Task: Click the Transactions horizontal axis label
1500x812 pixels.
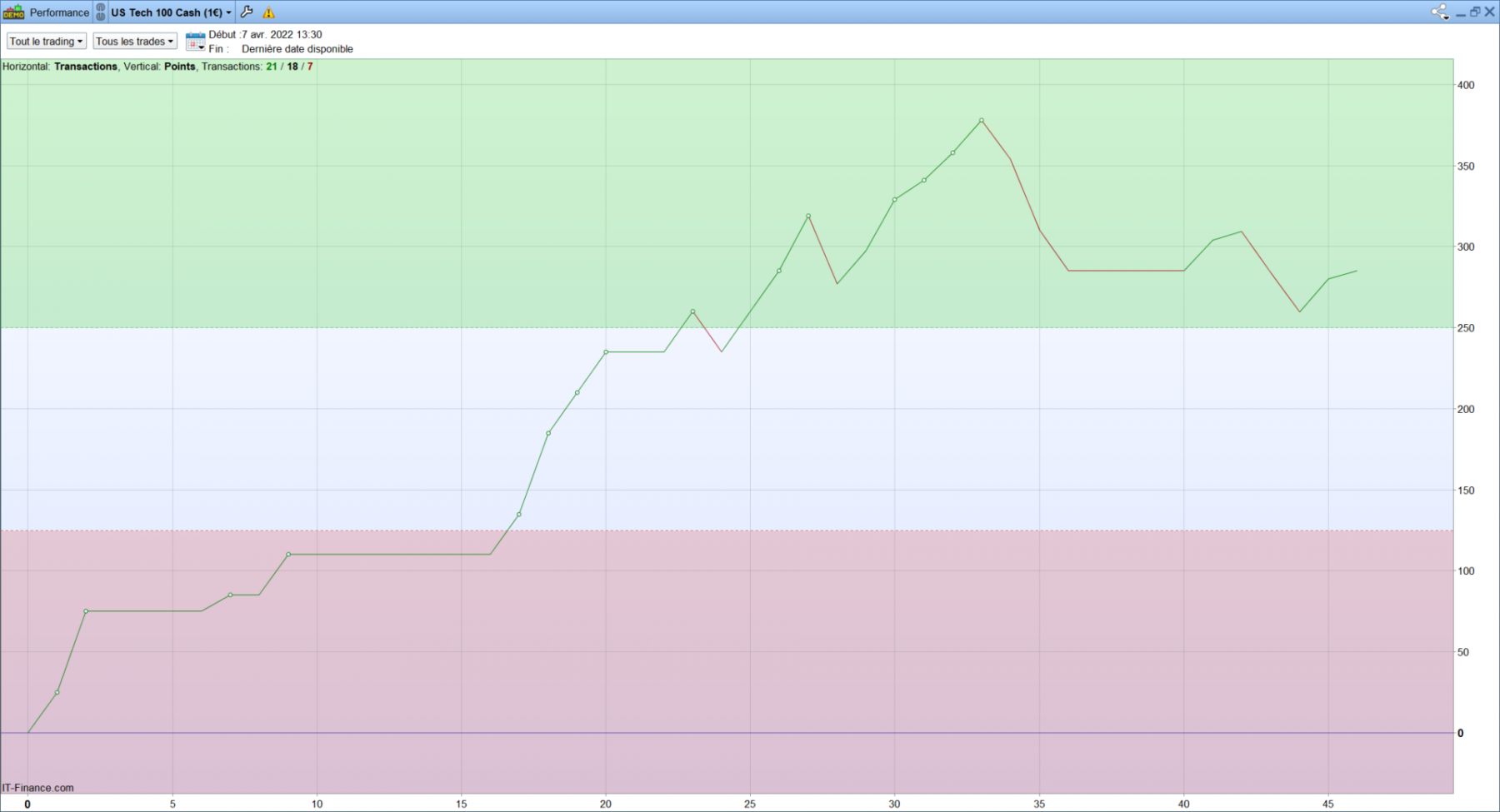Action: [86, 67]
